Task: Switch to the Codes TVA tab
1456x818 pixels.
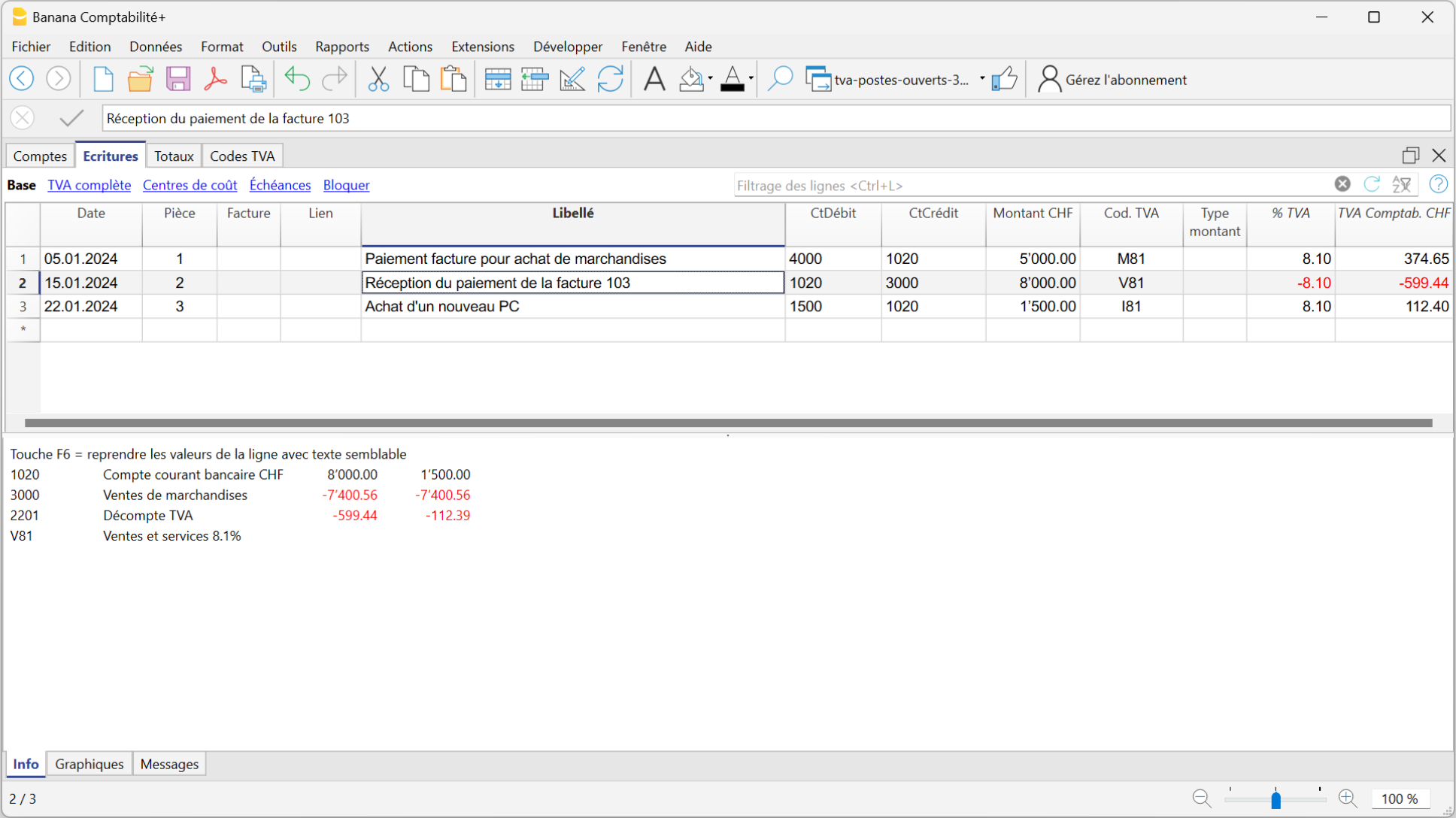Action: (x=242, y=156)
